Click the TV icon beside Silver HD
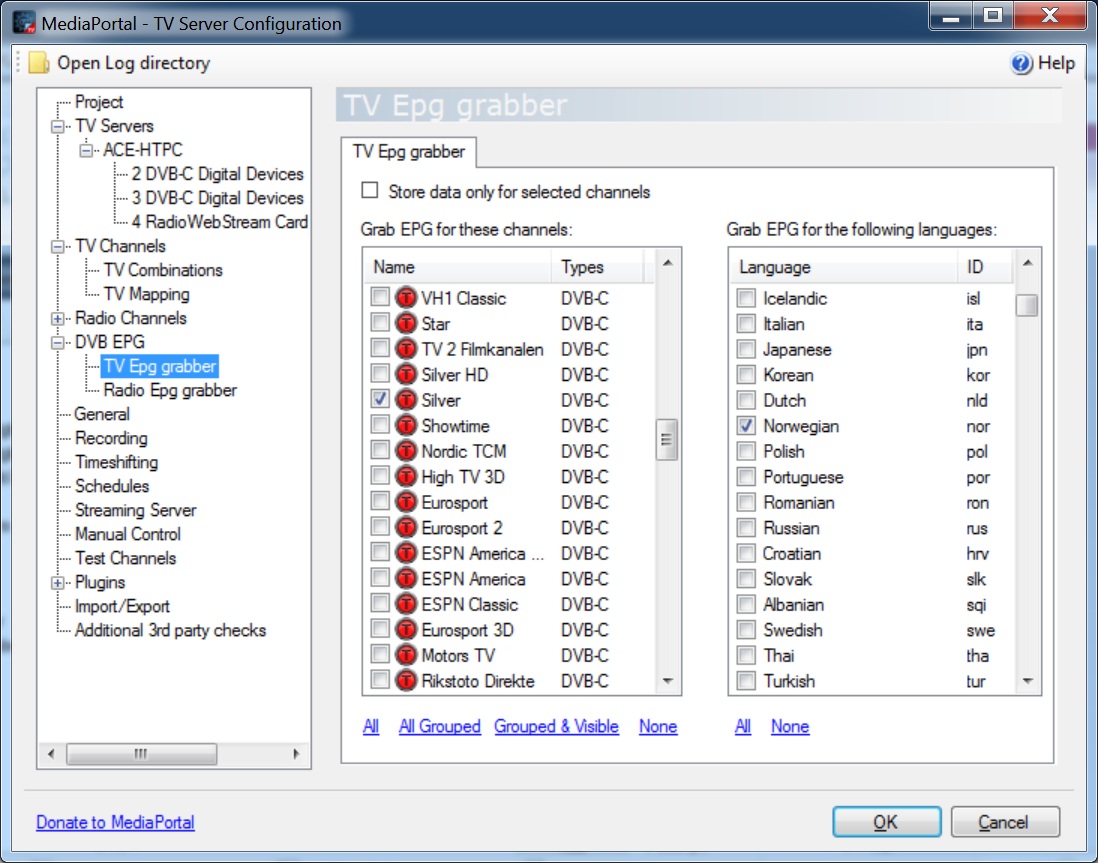Image resolution: width=1098 pixels, height=863 pixels. coord(406,375)
